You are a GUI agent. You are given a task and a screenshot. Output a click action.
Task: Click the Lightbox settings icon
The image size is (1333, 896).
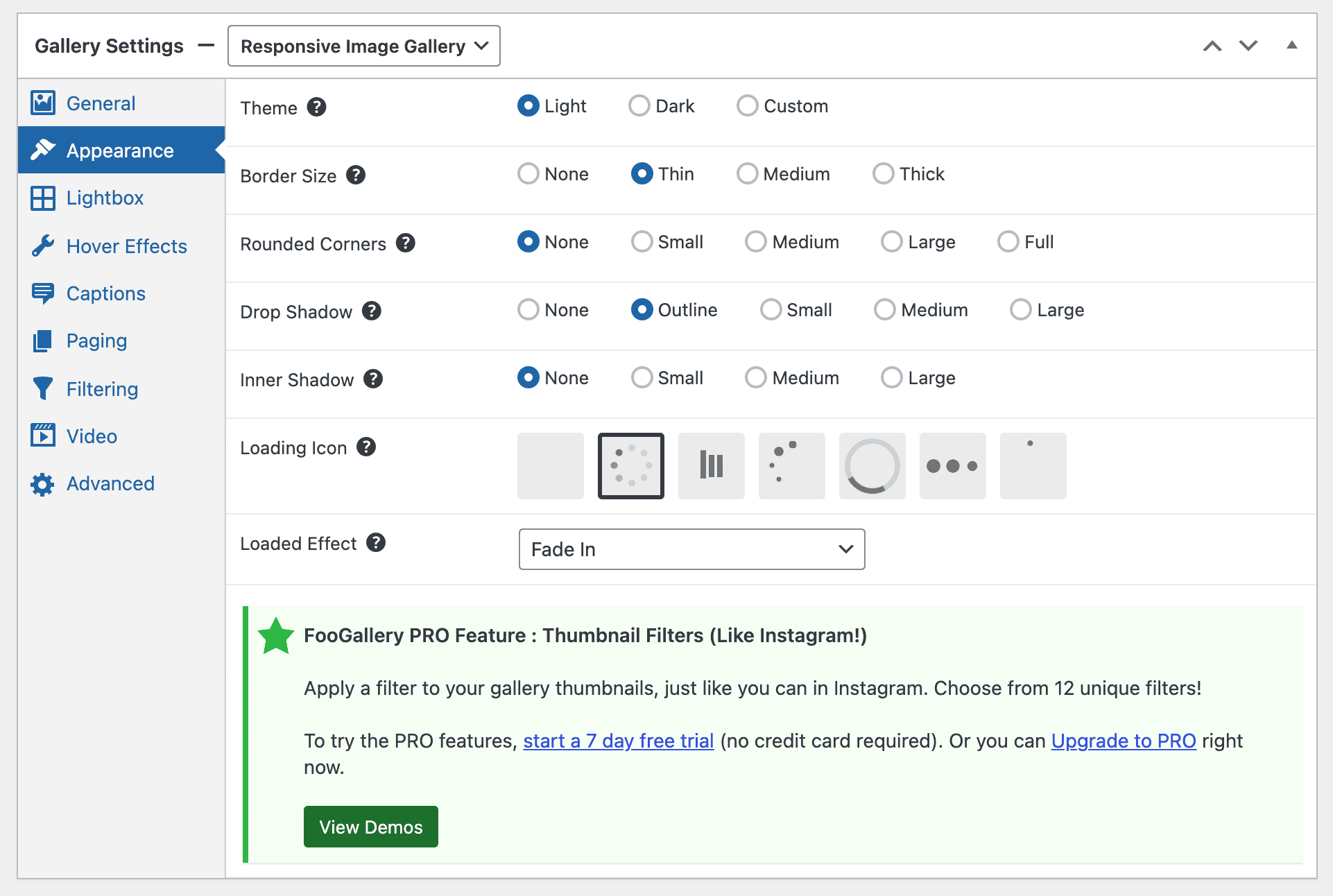(41, 197)
